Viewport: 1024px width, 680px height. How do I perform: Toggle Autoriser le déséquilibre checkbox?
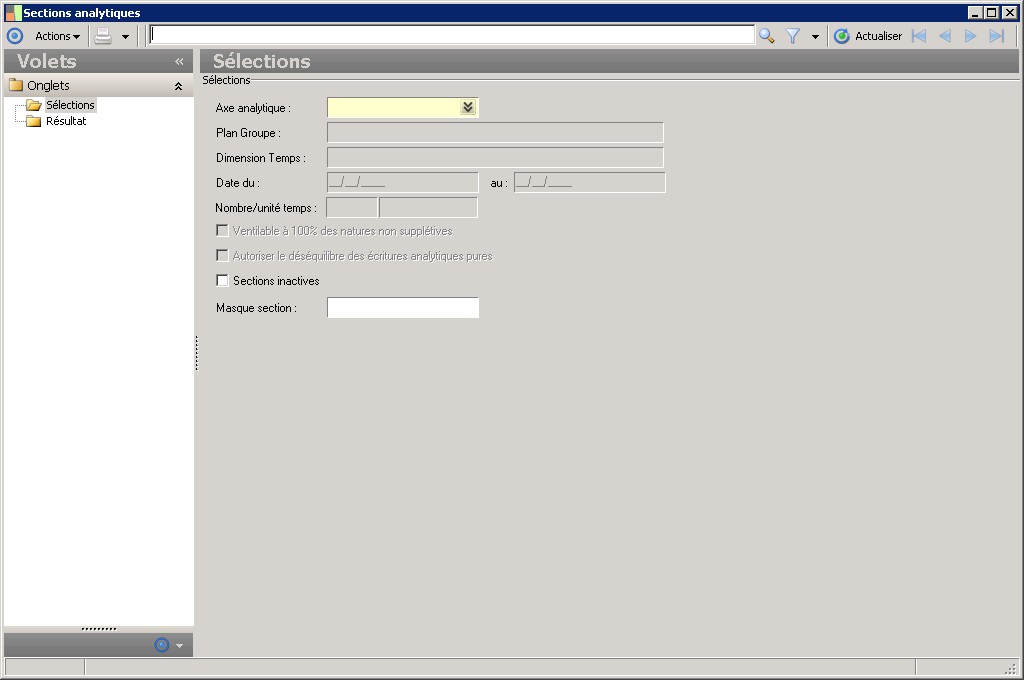coord(222,255)
